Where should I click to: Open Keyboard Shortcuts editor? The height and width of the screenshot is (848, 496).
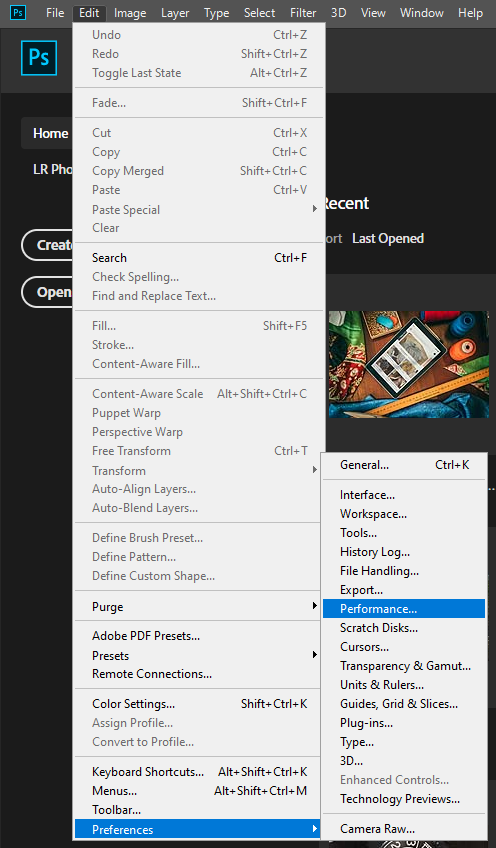tap(199, 772)
